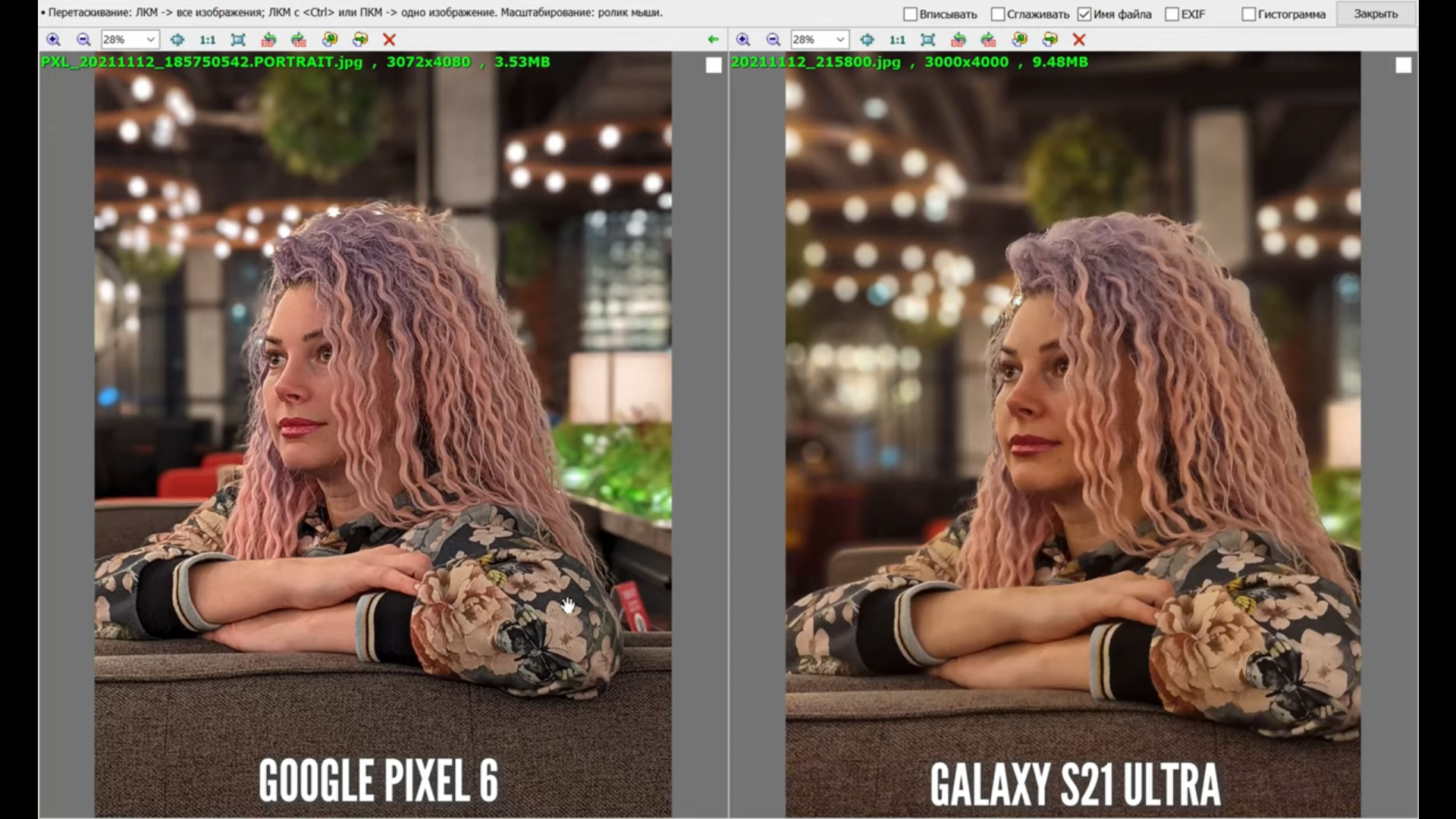Zoom in on the right image panel

(x=743, y=39)
